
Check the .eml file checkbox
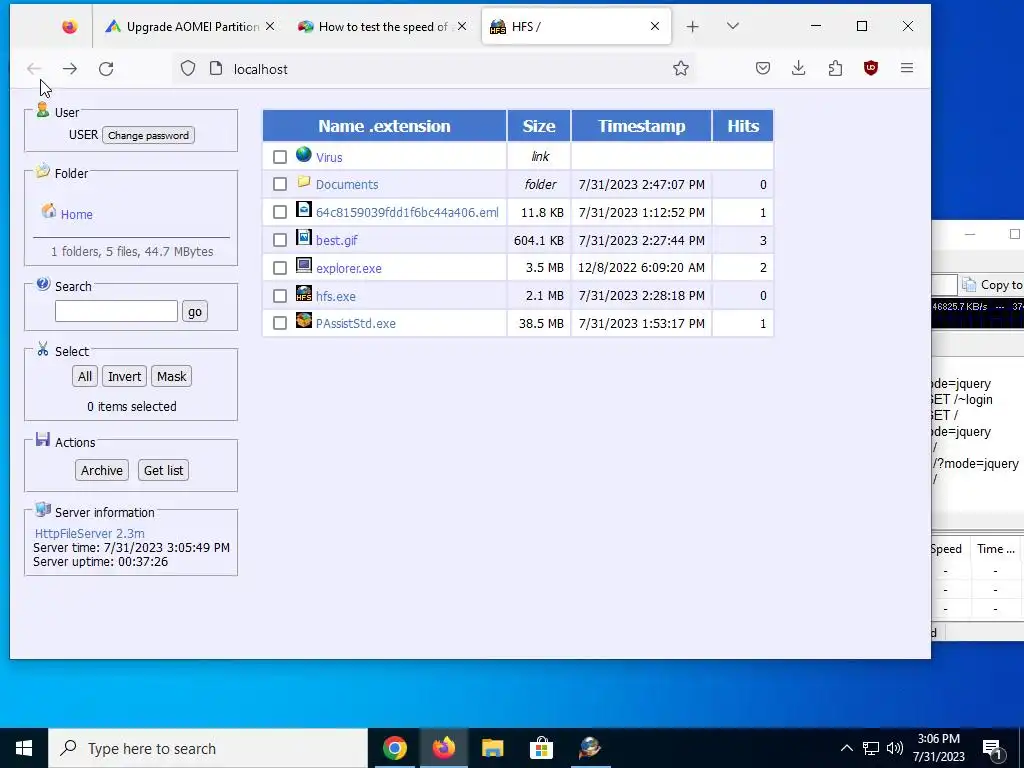[x=280, y=212]
